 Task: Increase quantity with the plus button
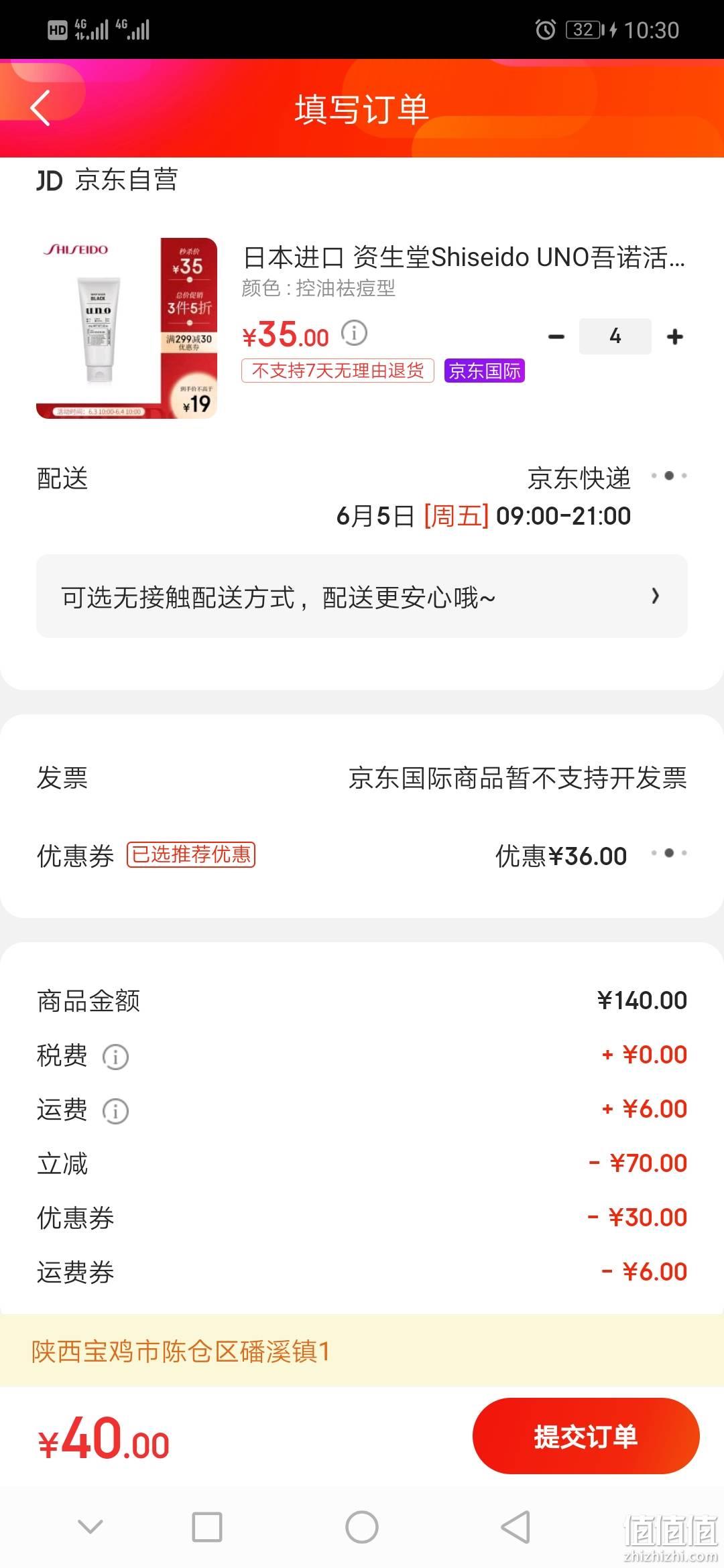tap(675, 336)
